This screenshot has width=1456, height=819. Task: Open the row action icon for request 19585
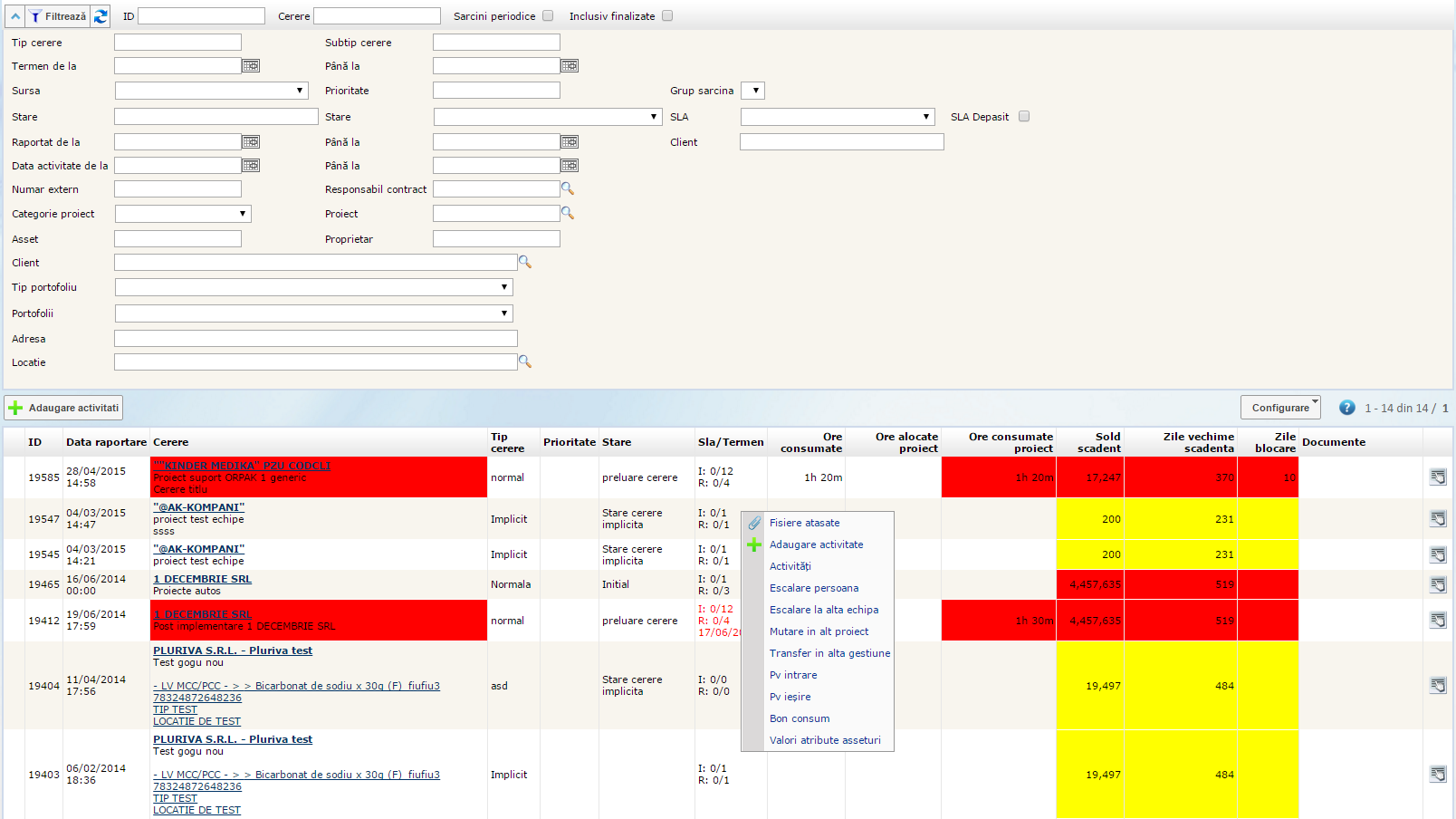click(1437, 477)
